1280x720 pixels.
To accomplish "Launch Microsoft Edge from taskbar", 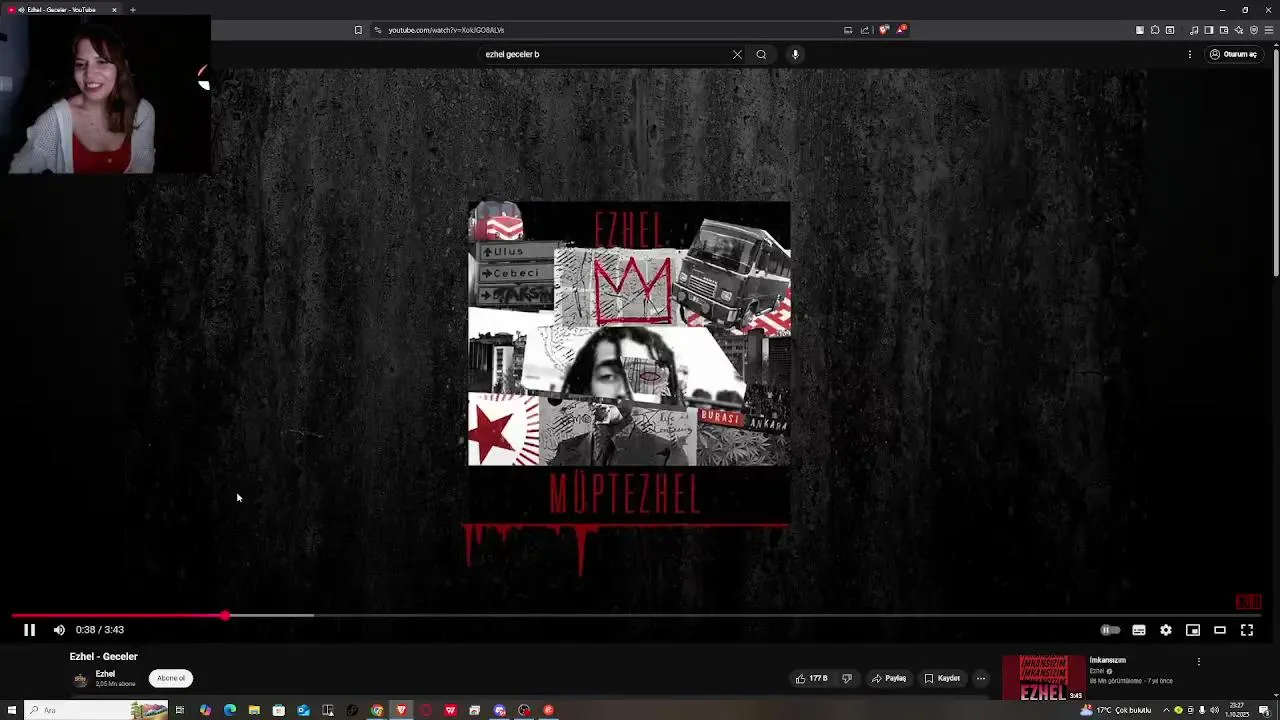I will coord(230,710).
